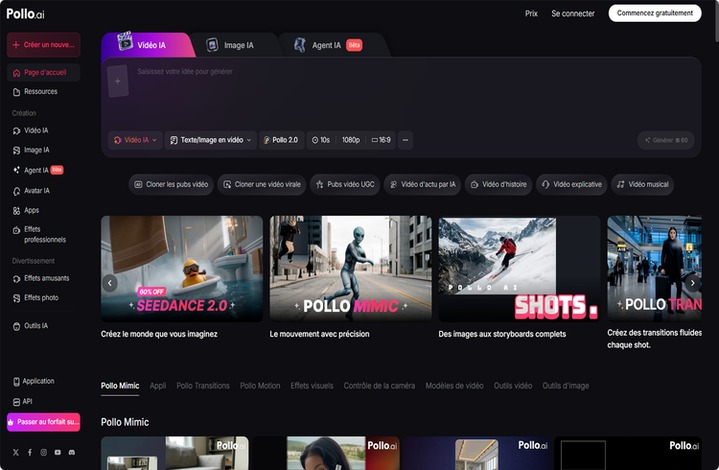Open Agent IA Bêta in the sidebar

click(x=44, y=170)
